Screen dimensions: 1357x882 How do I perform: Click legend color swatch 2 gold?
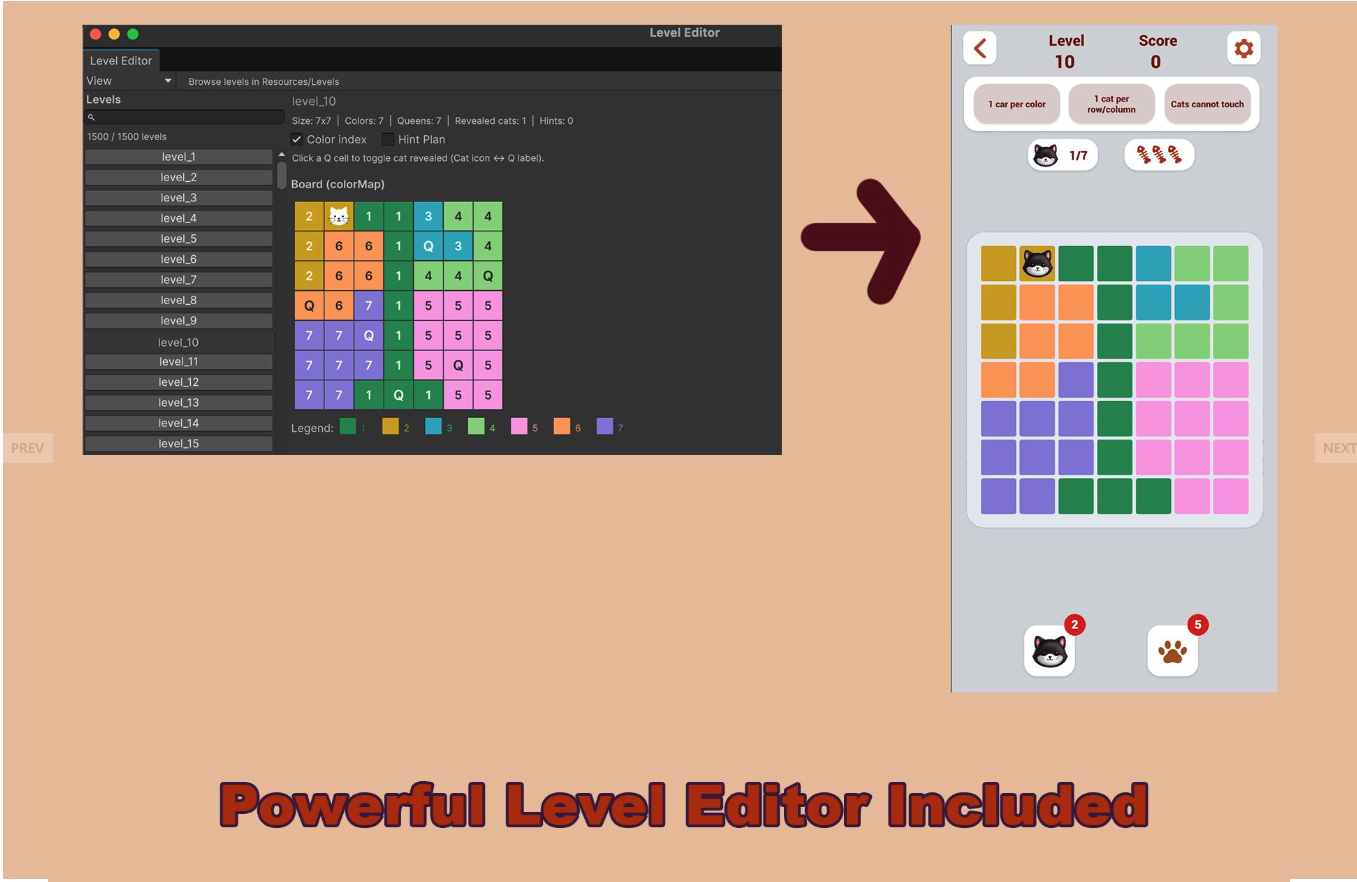click(x=391, y=427)
